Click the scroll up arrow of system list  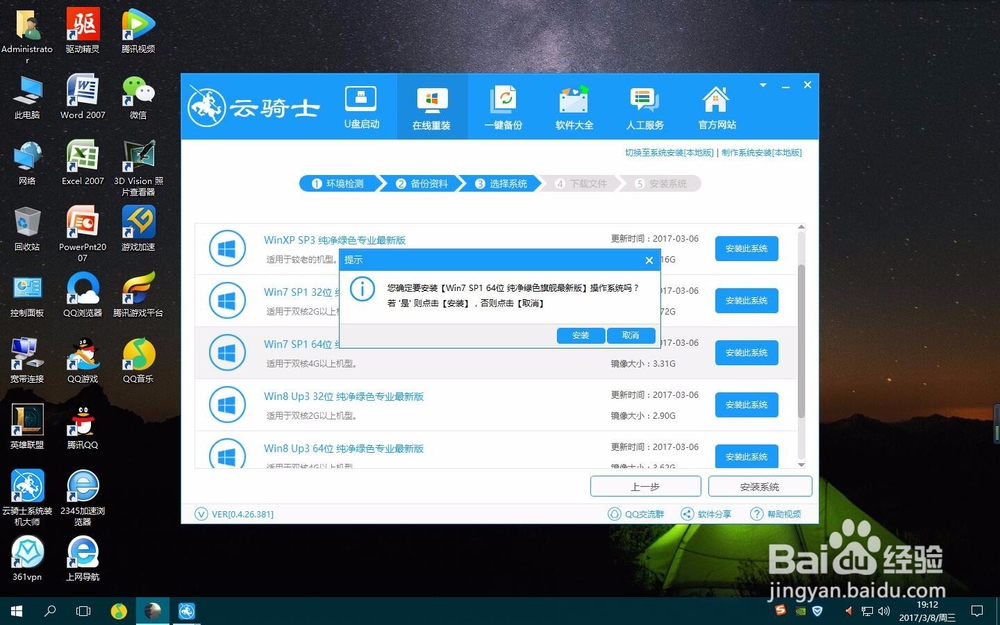(x=801, y=228)
